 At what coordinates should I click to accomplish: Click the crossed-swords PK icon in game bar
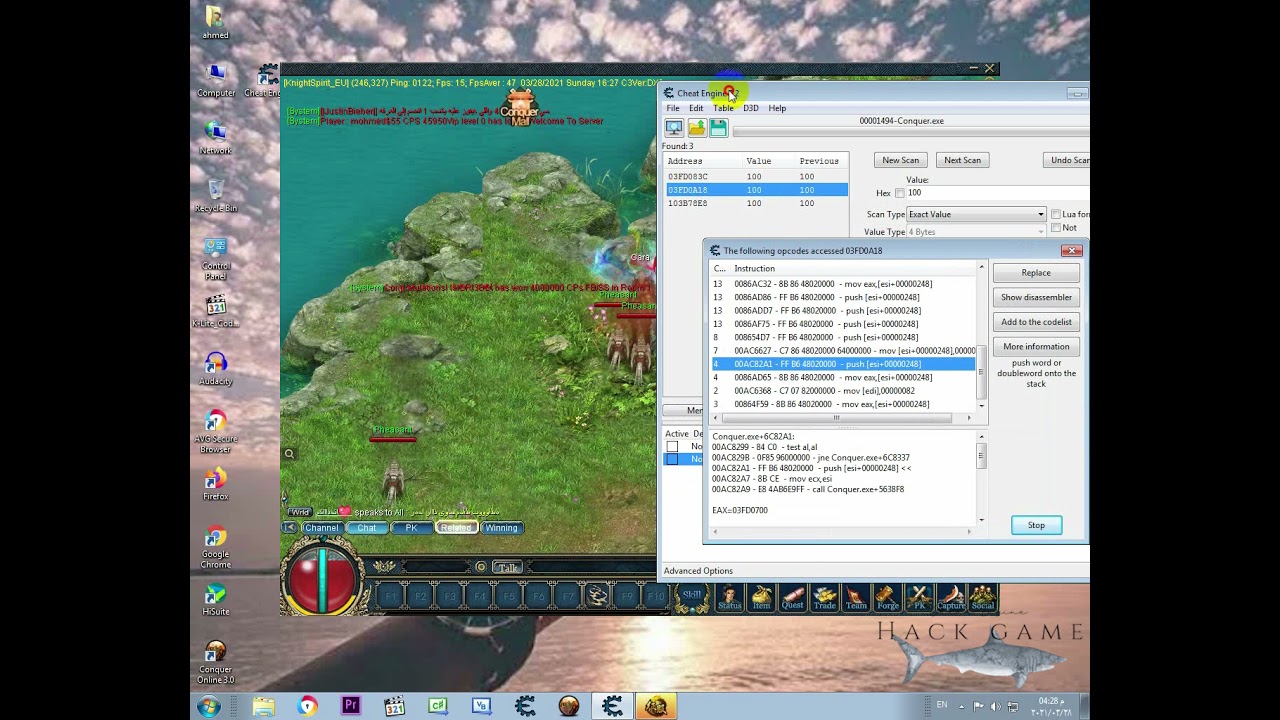click(x=919, y=598)
